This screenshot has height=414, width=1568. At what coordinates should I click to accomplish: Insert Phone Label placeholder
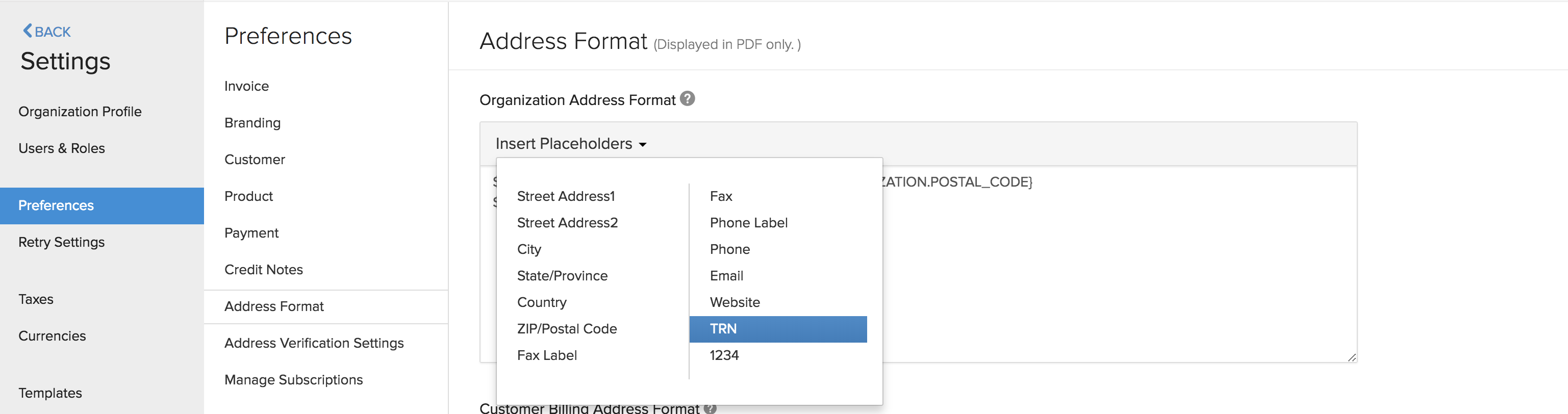[x=749, y=223]
